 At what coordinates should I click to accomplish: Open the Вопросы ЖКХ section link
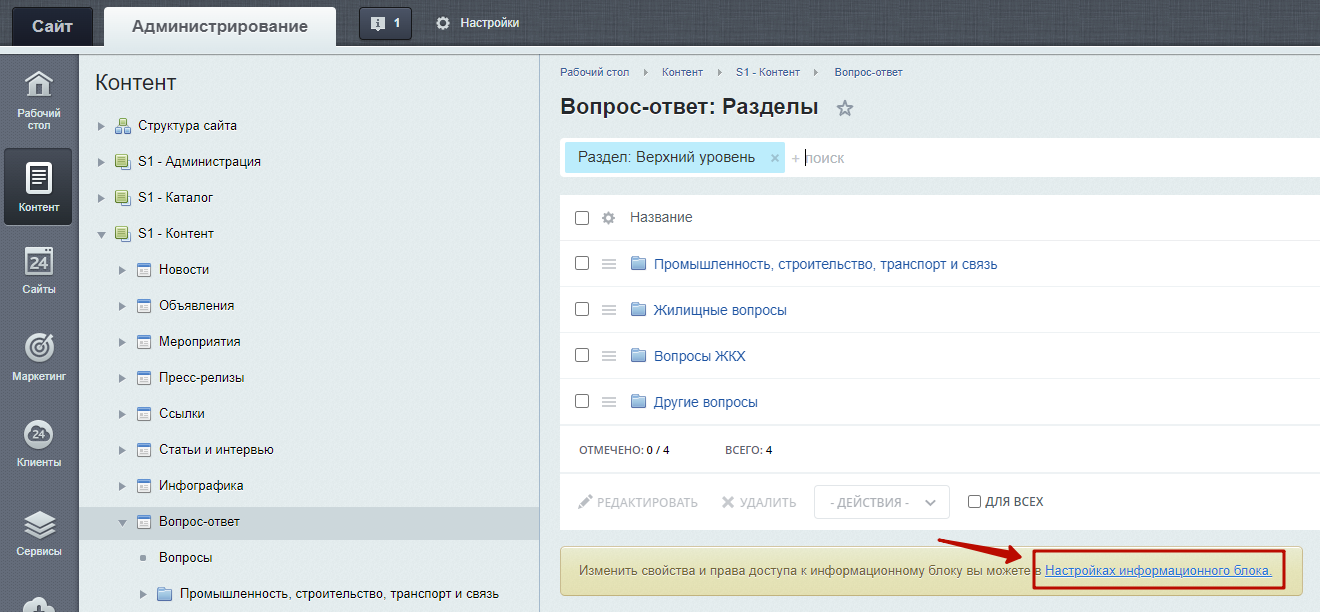coord(699,356)
